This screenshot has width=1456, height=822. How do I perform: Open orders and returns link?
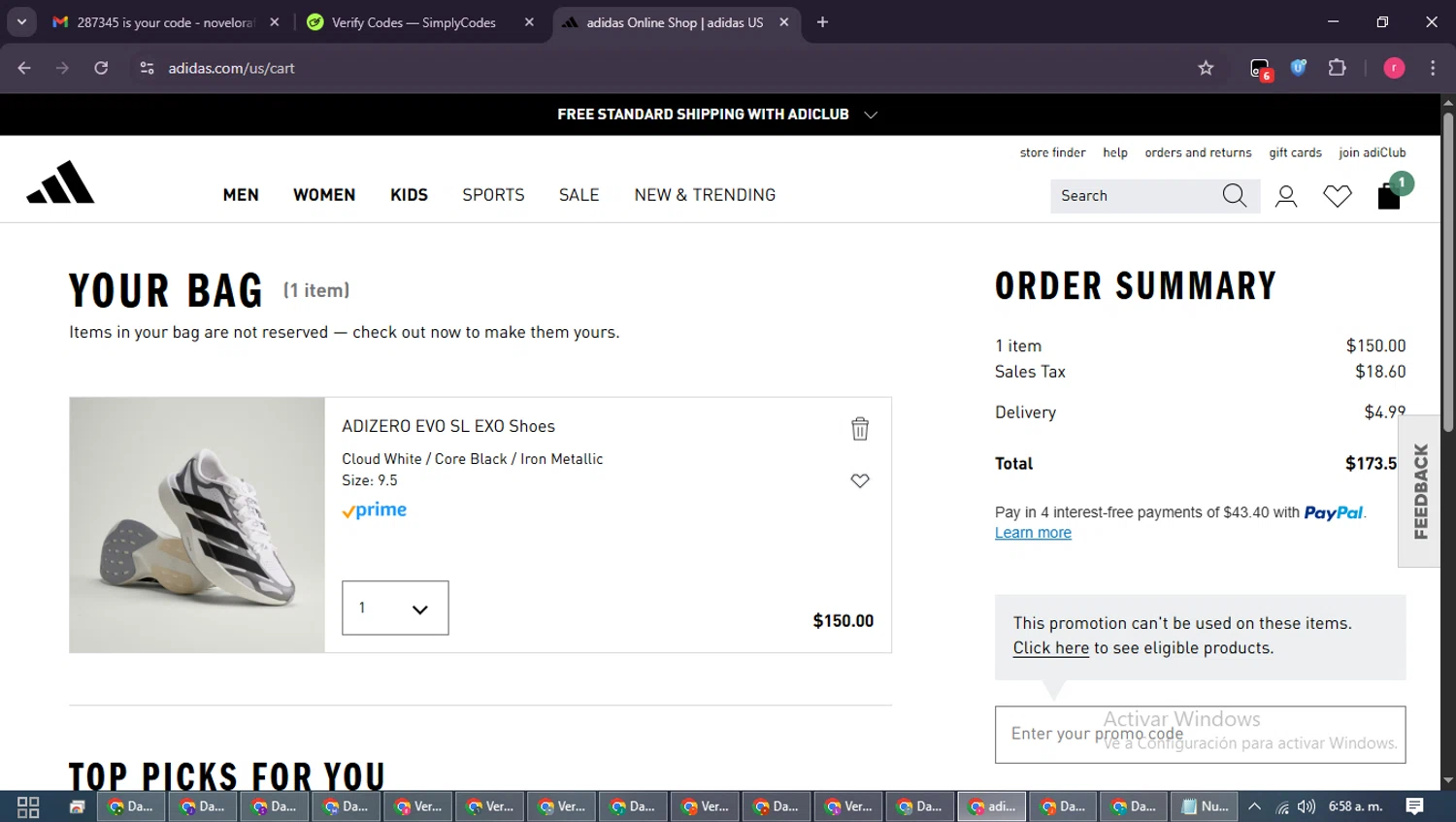(x=1198, y=152)
